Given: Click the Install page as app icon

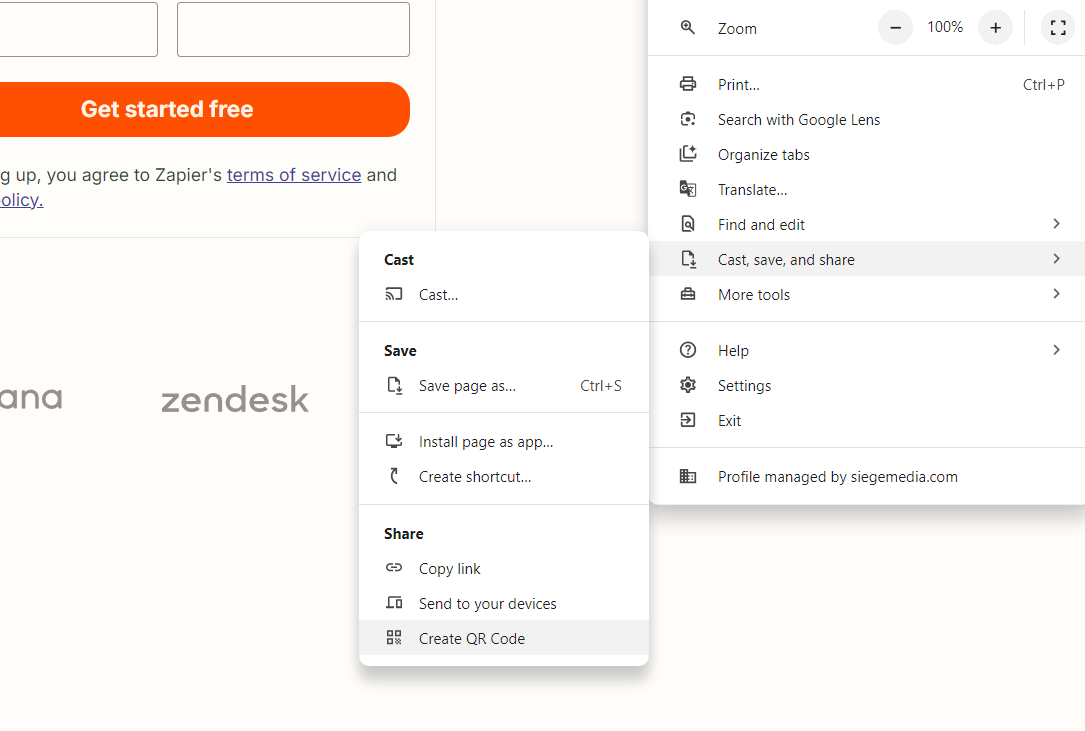Looking at the screenshot, I should (394, 441).
